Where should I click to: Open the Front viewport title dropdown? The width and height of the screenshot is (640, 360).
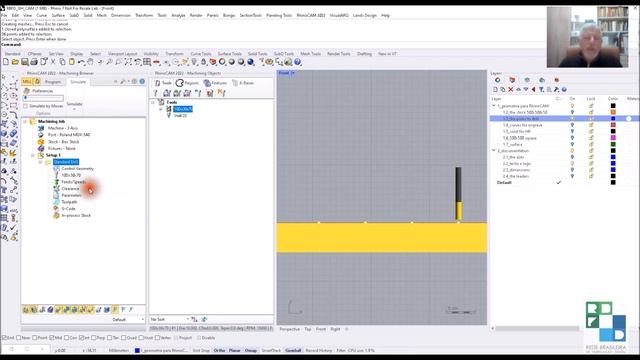coord(293,73)
